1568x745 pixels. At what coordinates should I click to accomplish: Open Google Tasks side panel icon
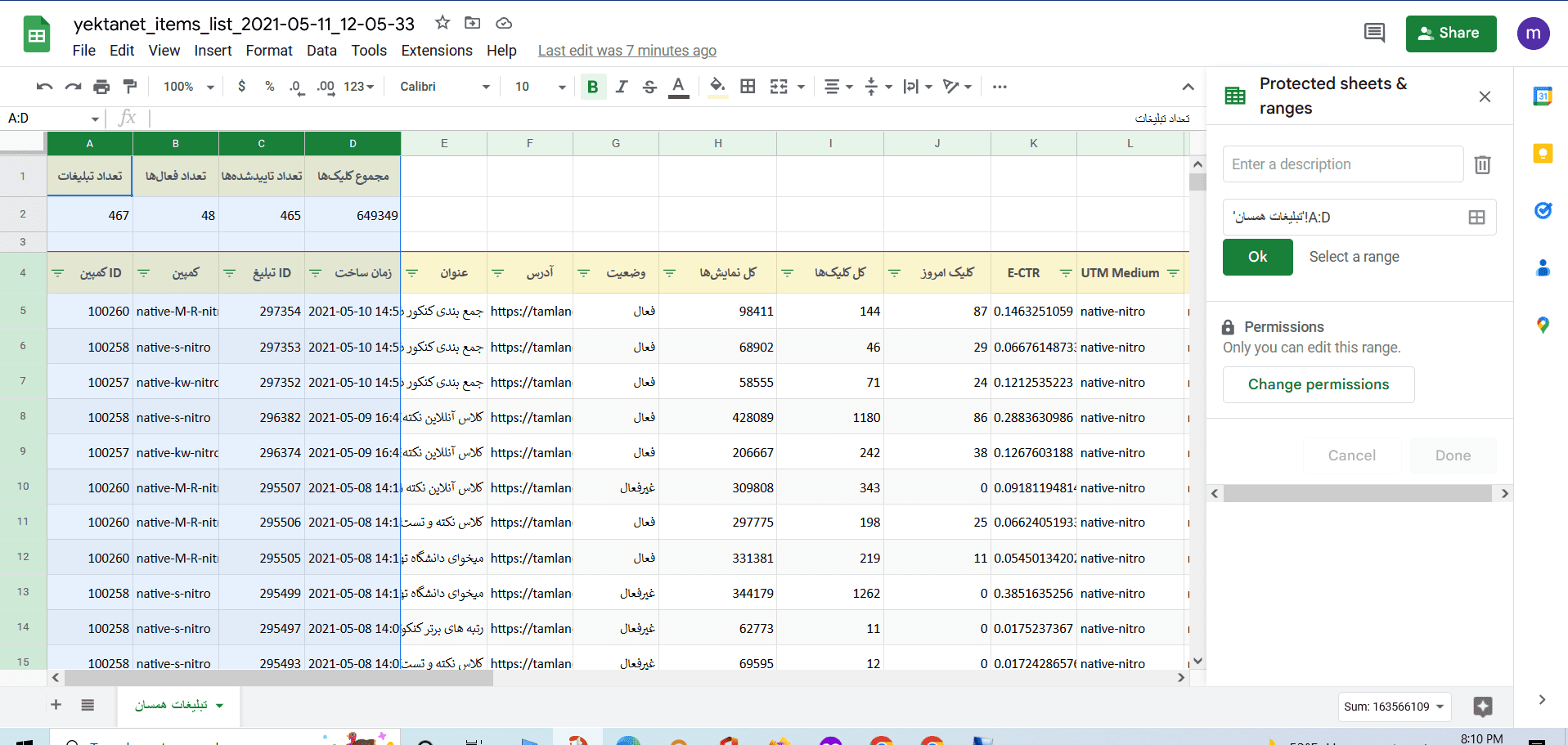coord(1543,210)
